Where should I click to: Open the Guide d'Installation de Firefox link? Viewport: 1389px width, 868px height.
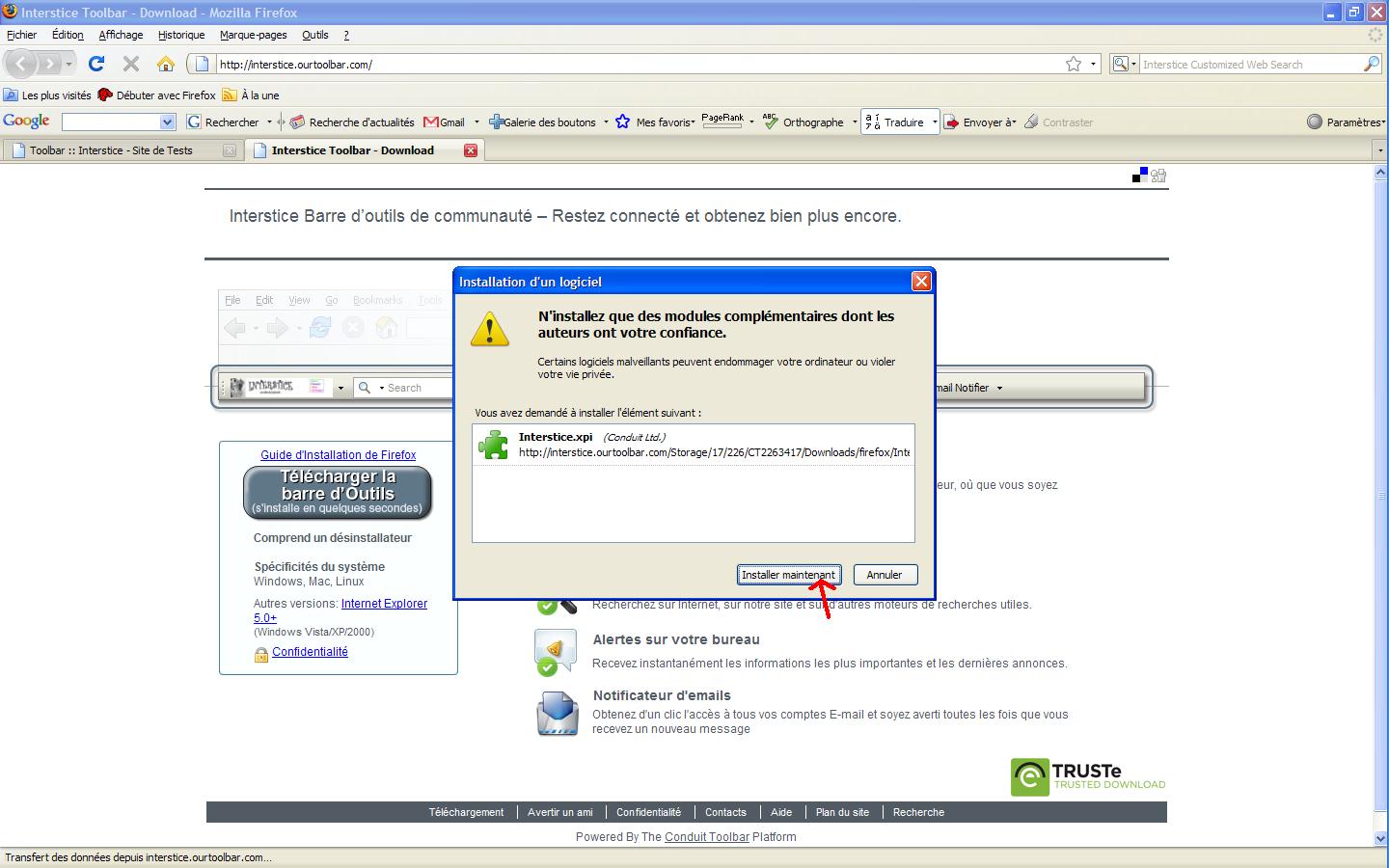tap(338, 455)
